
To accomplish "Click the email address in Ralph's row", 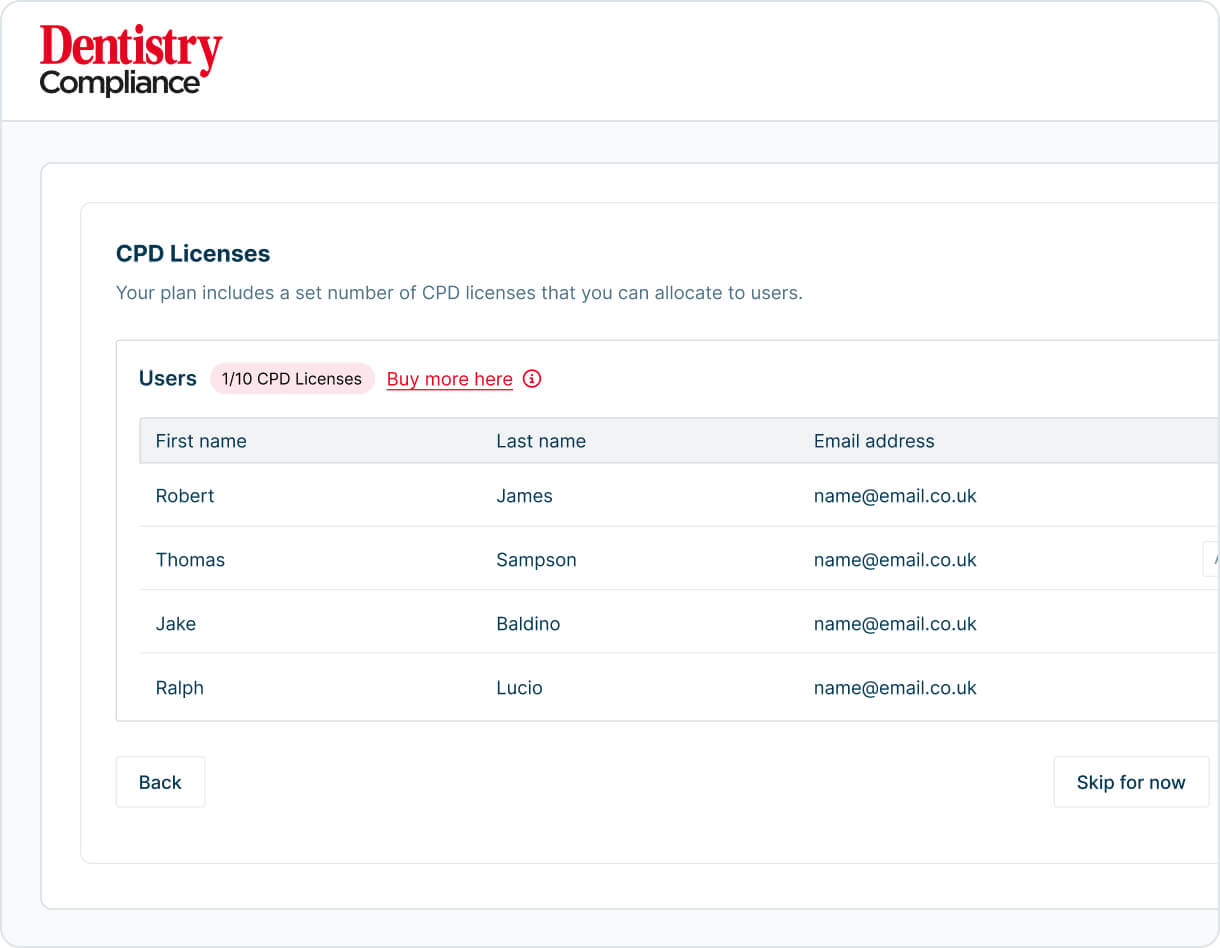I will point(895,688).
